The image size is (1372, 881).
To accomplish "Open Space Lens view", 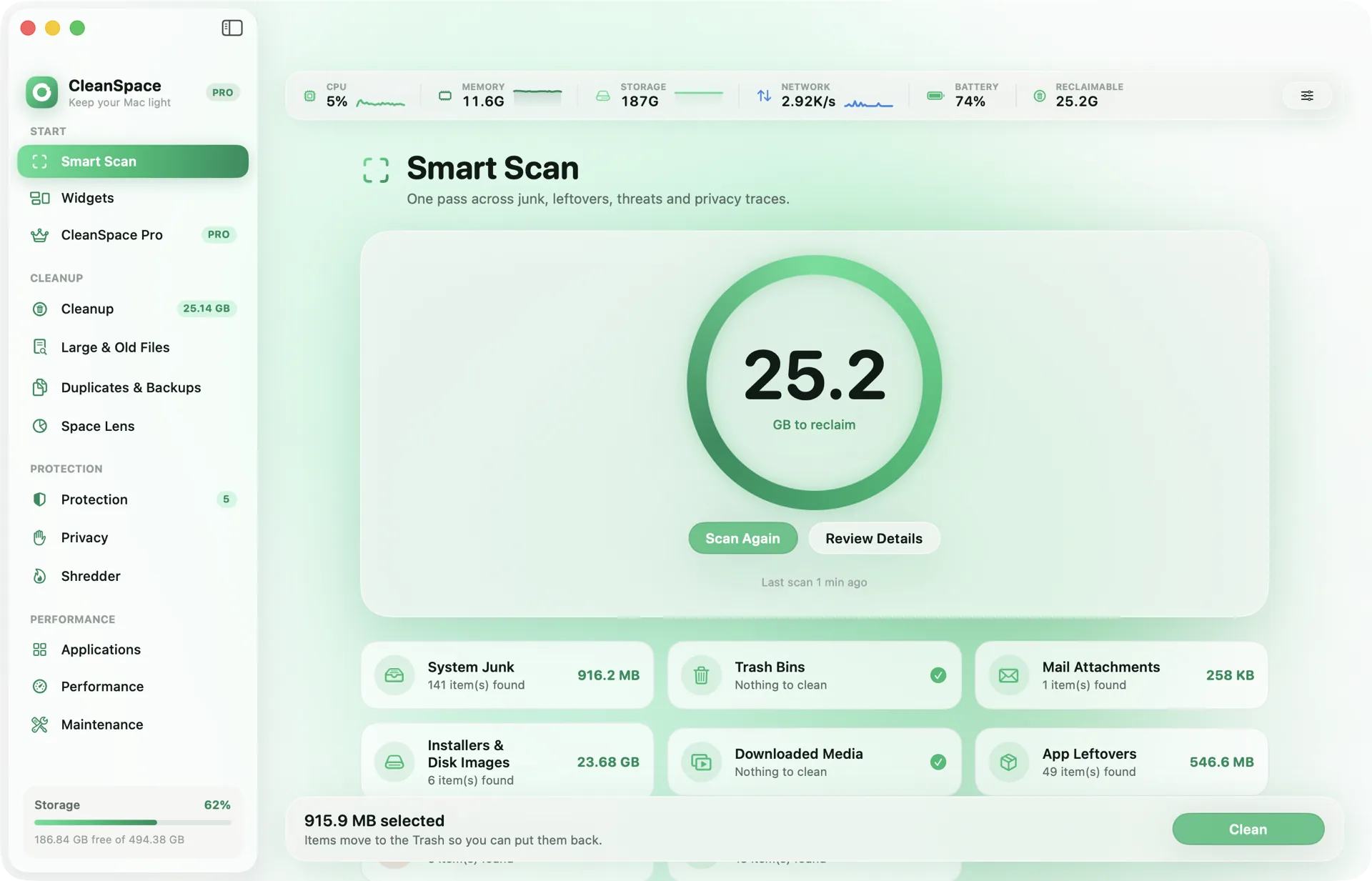I will click(x=133, y=426).
